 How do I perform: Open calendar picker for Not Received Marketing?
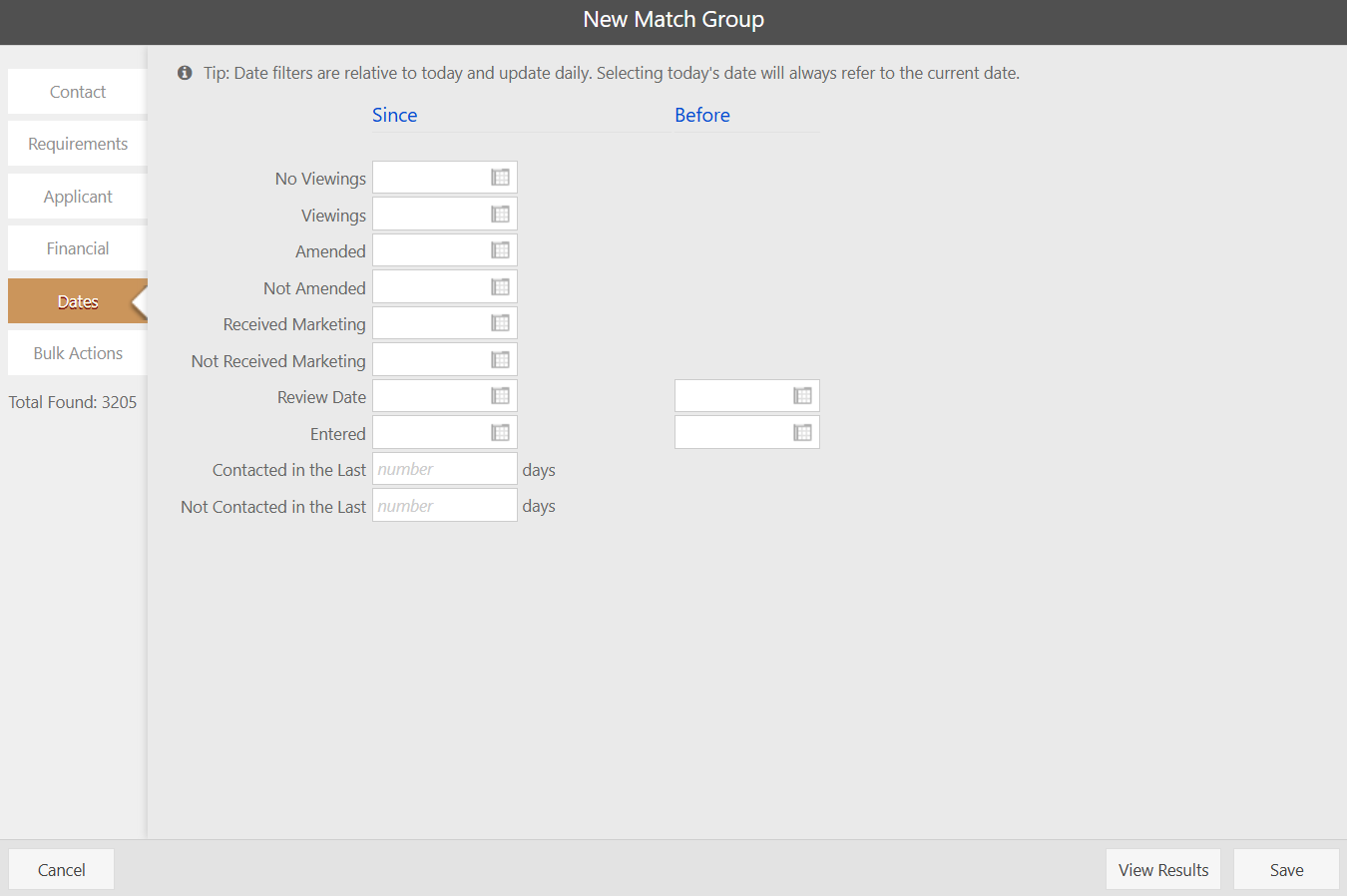500,360
